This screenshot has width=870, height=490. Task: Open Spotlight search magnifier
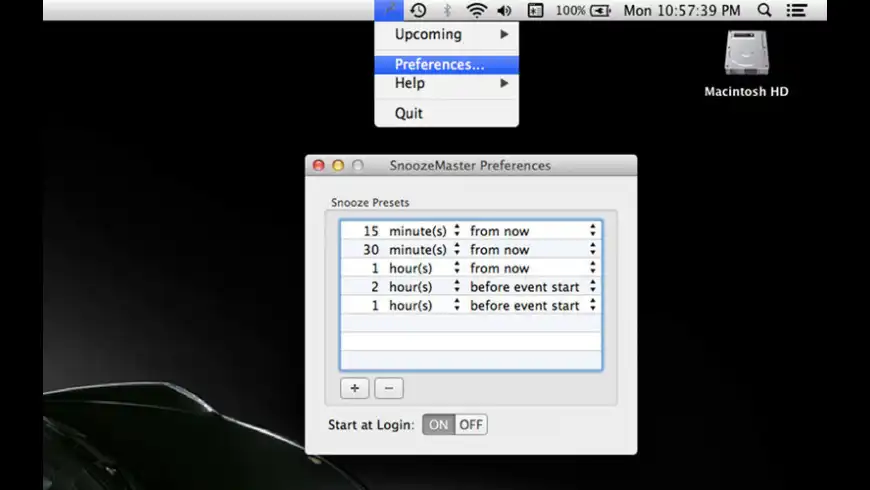pyautogui.click(x=764, y=10)
